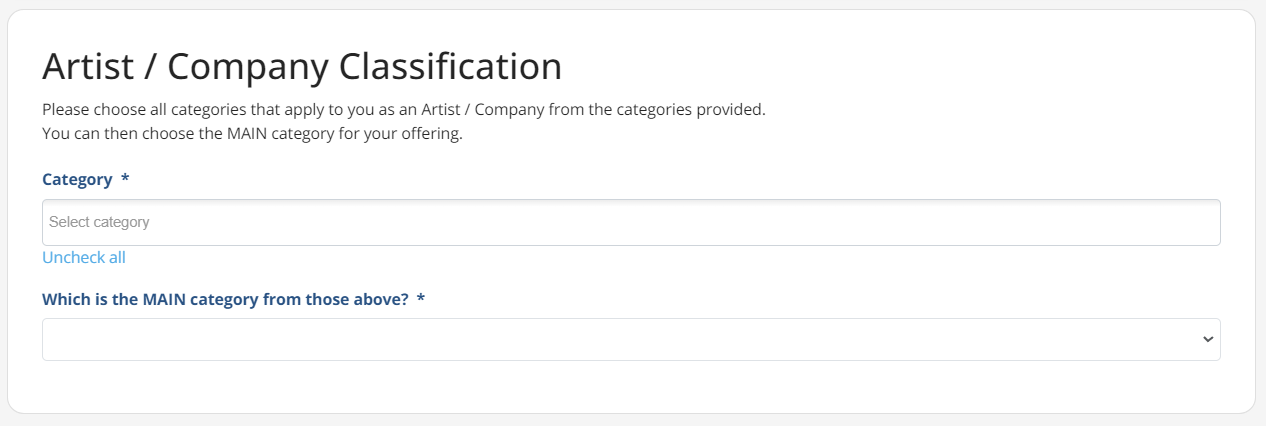Screen dimensions: 1266x426
Task: Click the Category field label
Action: (77, 179)
